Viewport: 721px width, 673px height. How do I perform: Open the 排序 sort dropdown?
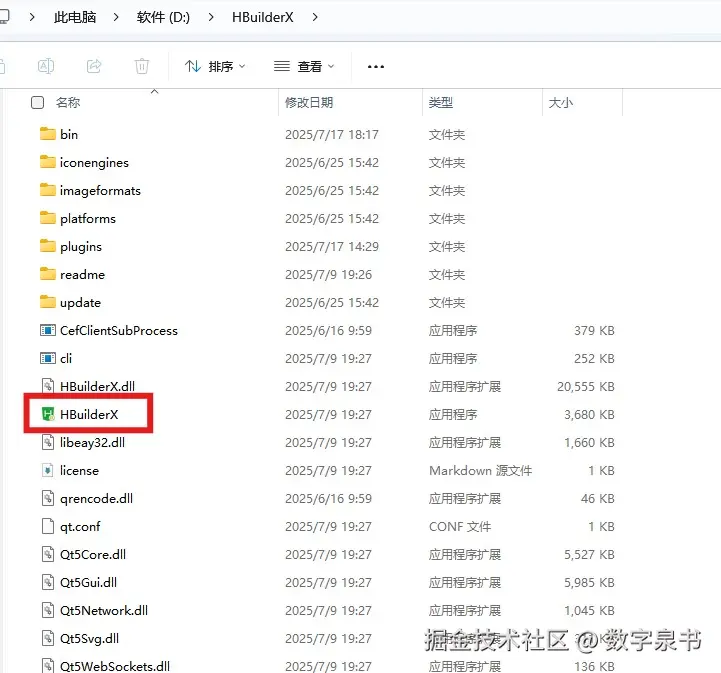(215, 67)
